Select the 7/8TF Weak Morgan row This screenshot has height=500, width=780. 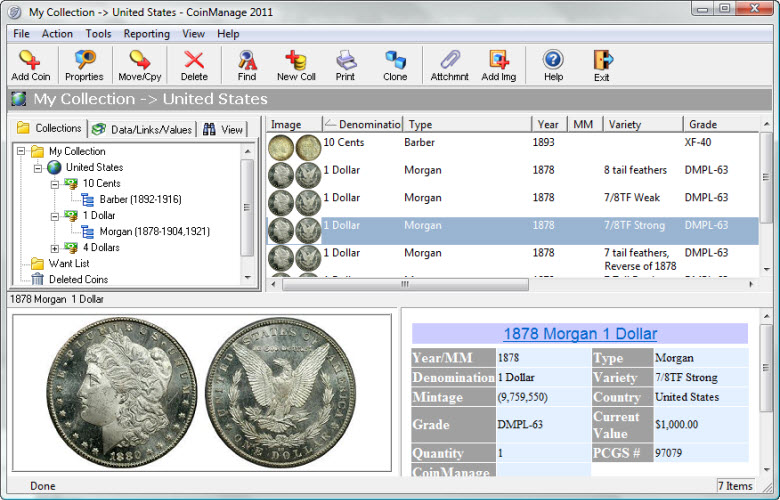512,202
